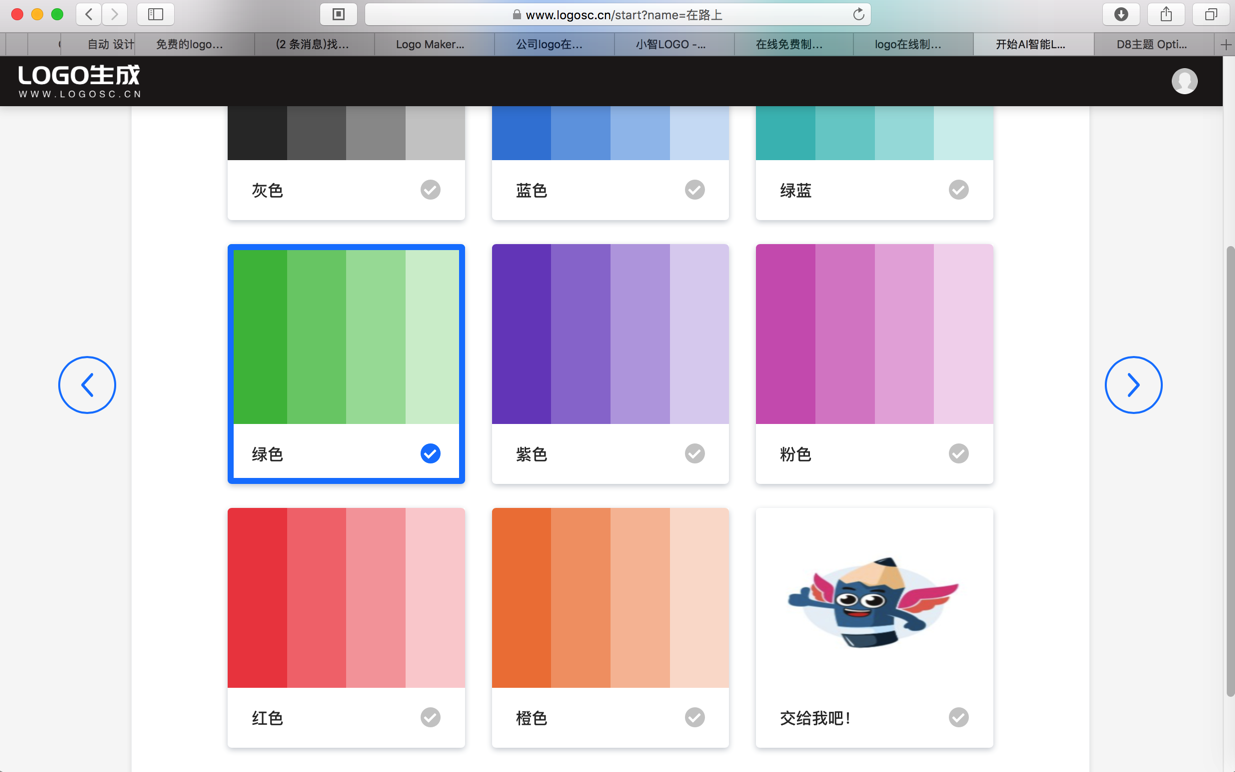Click the 交给我吧! label text
This screenshot has height=772, width=1235.
[815, 718]
